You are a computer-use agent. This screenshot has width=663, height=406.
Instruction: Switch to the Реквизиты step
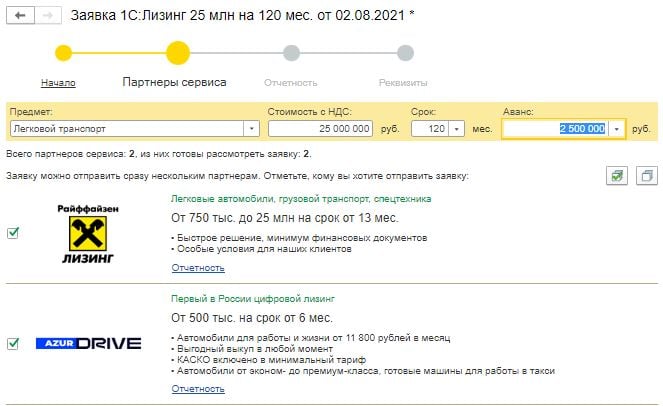(x=403, y=83)
